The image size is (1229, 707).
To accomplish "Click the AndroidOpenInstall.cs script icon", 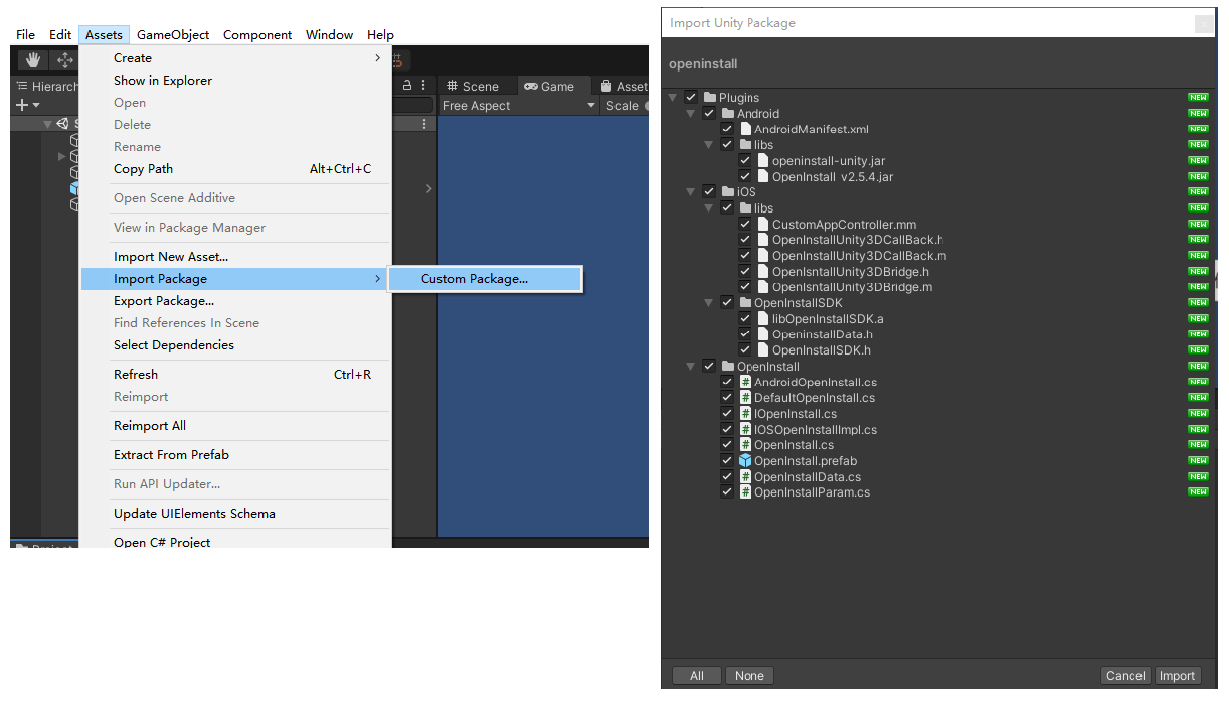I will tap(745, 382).
